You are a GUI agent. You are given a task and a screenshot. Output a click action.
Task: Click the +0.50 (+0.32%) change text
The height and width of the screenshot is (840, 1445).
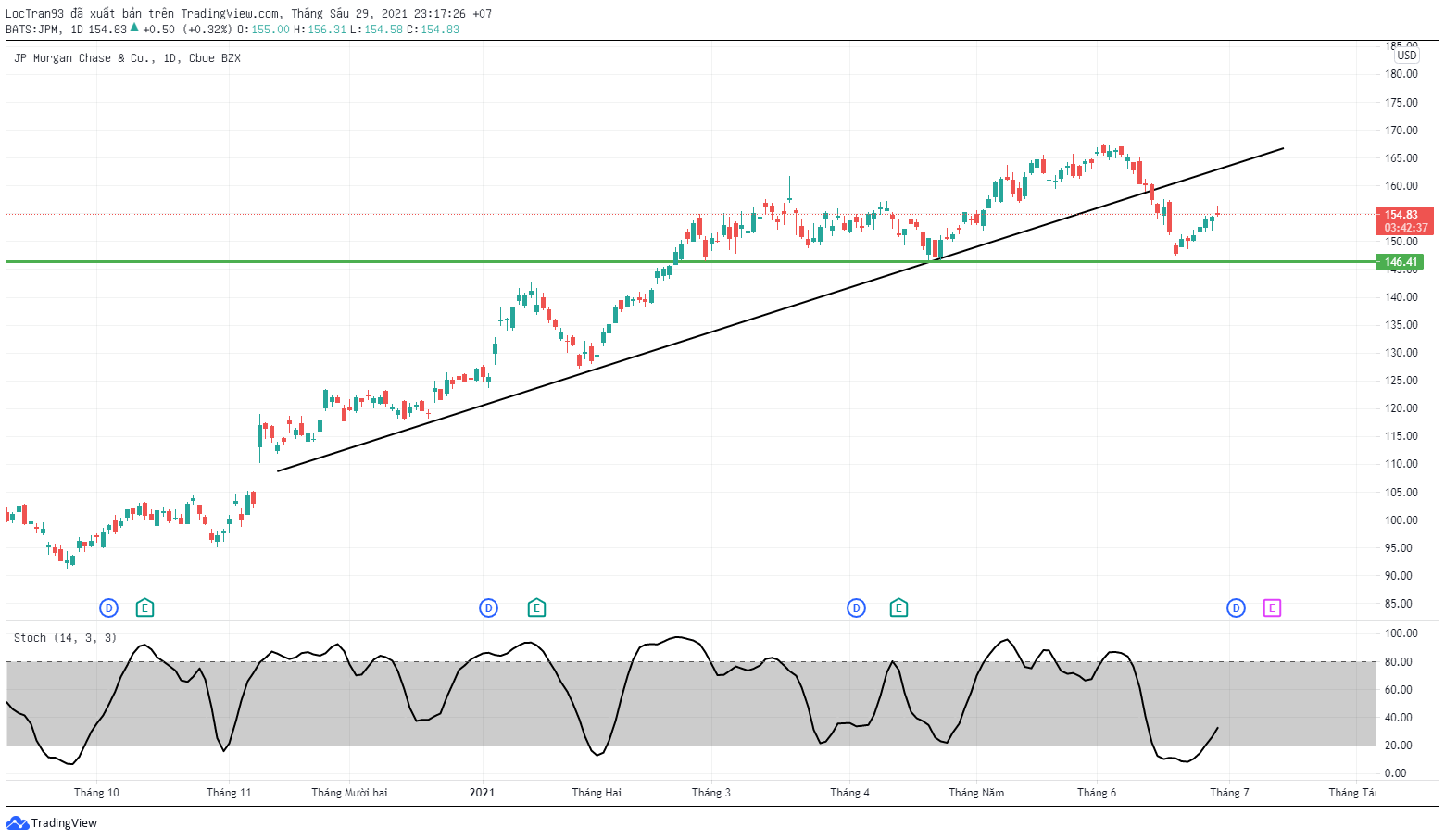coord(187,30)
